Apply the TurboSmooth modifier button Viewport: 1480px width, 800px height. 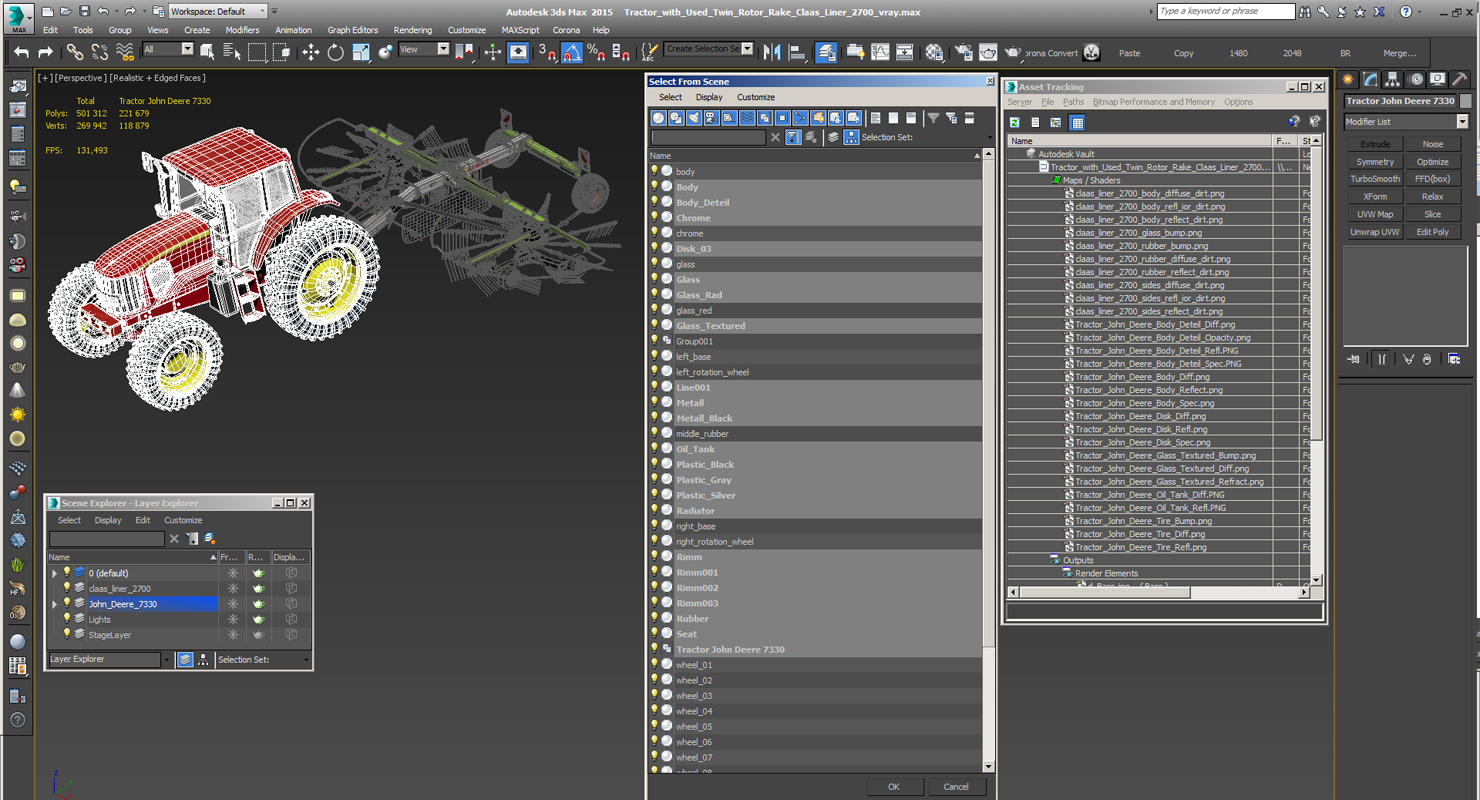1374,179
